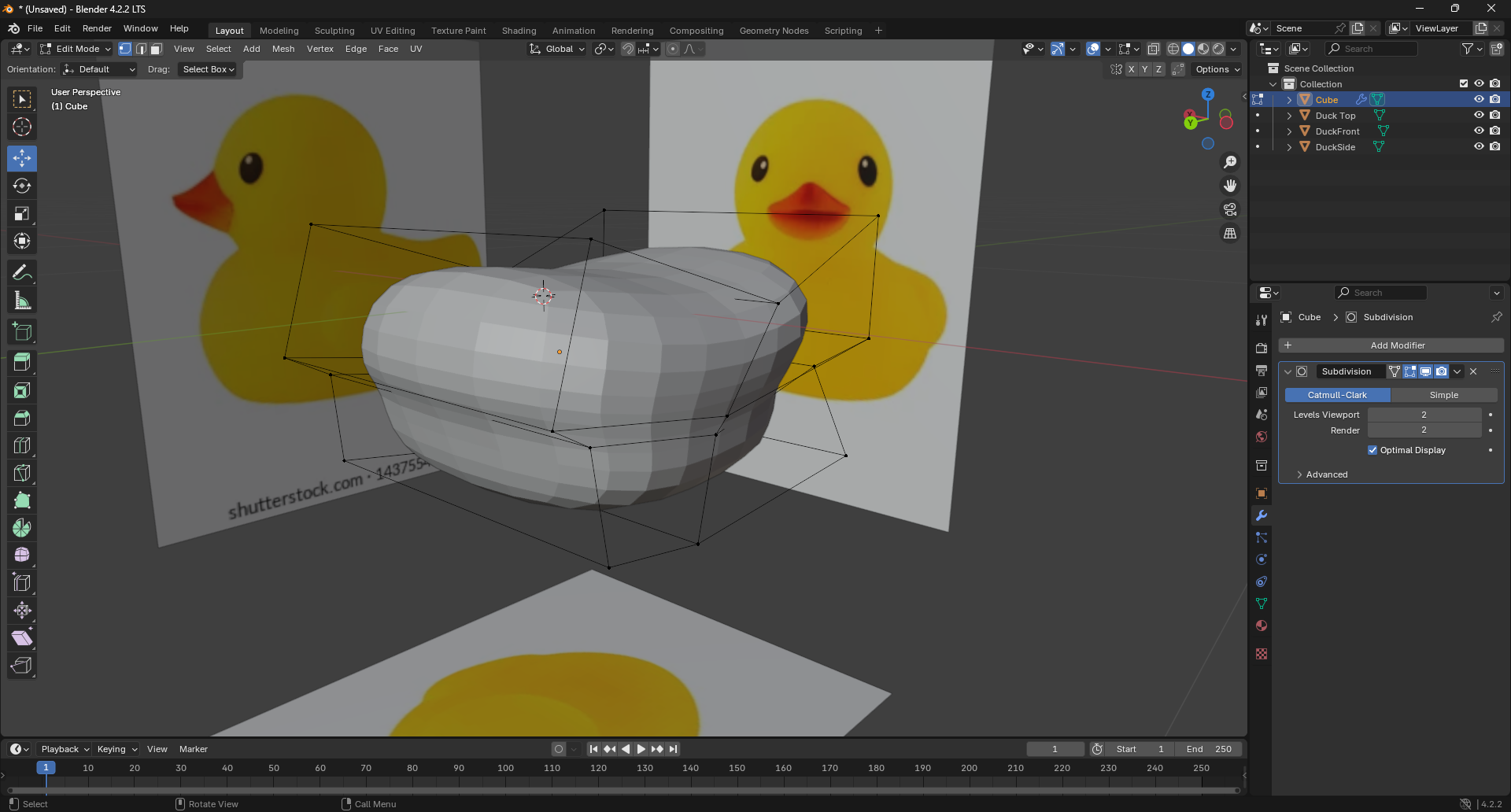Image resolution: width=1511 pixels, height=812 pixels.
Task: Select the Rotate tool in the toolbar
Action: pos(22,186)
